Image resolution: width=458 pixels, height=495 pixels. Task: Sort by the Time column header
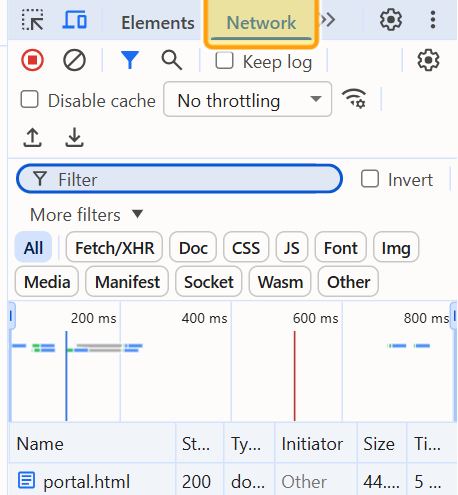tap(432, 444)
